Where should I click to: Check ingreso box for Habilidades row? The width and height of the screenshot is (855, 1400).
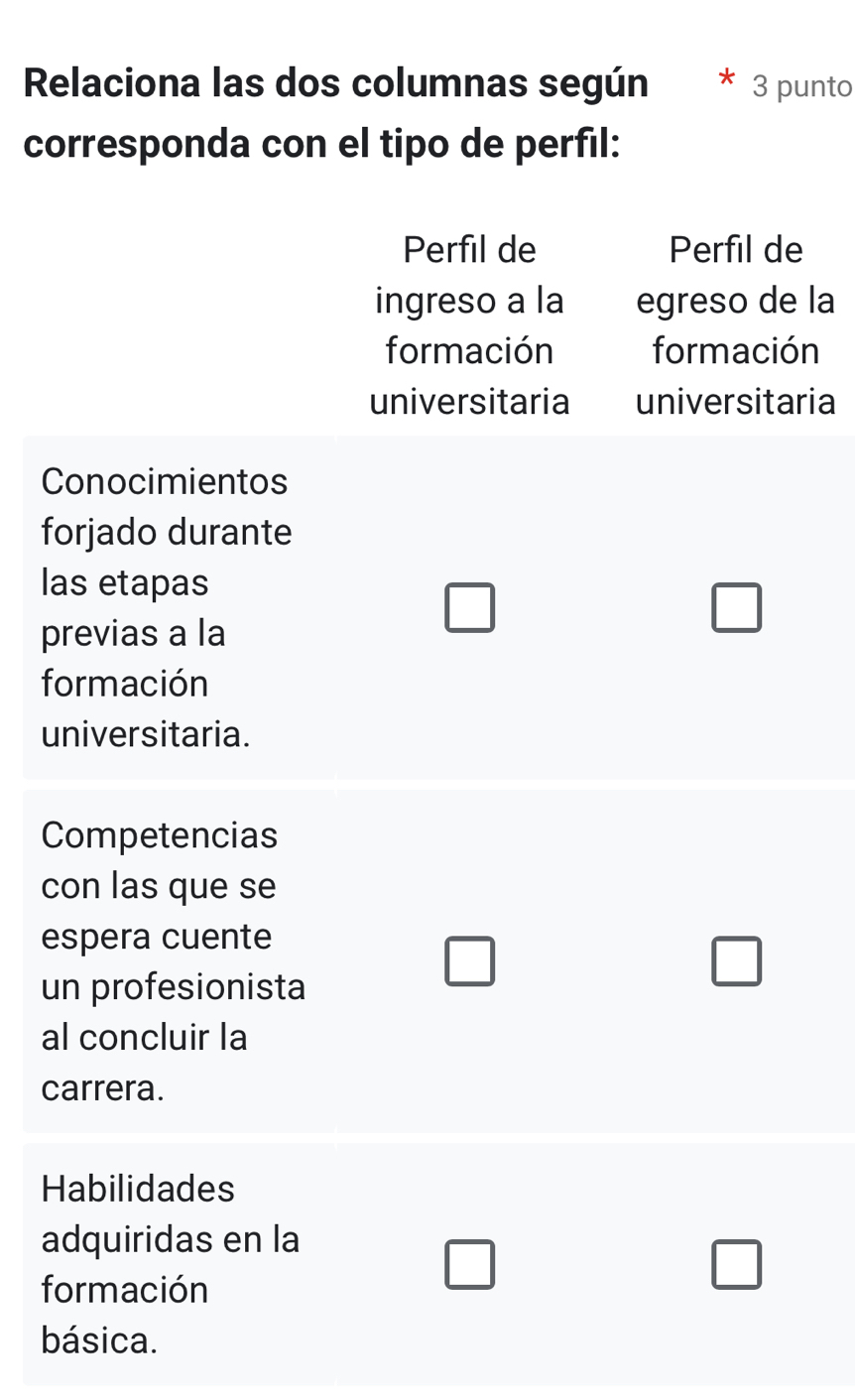click(469, 1264)
